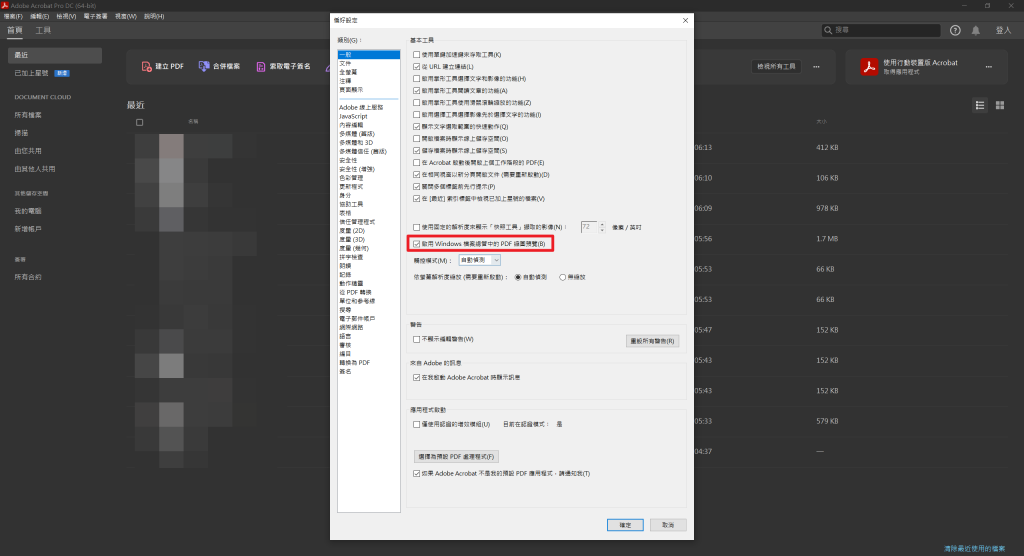Toggle the checkbox with shortcut (Z)
Screen dimensions: 1024x556
click(x=417, y=103)
